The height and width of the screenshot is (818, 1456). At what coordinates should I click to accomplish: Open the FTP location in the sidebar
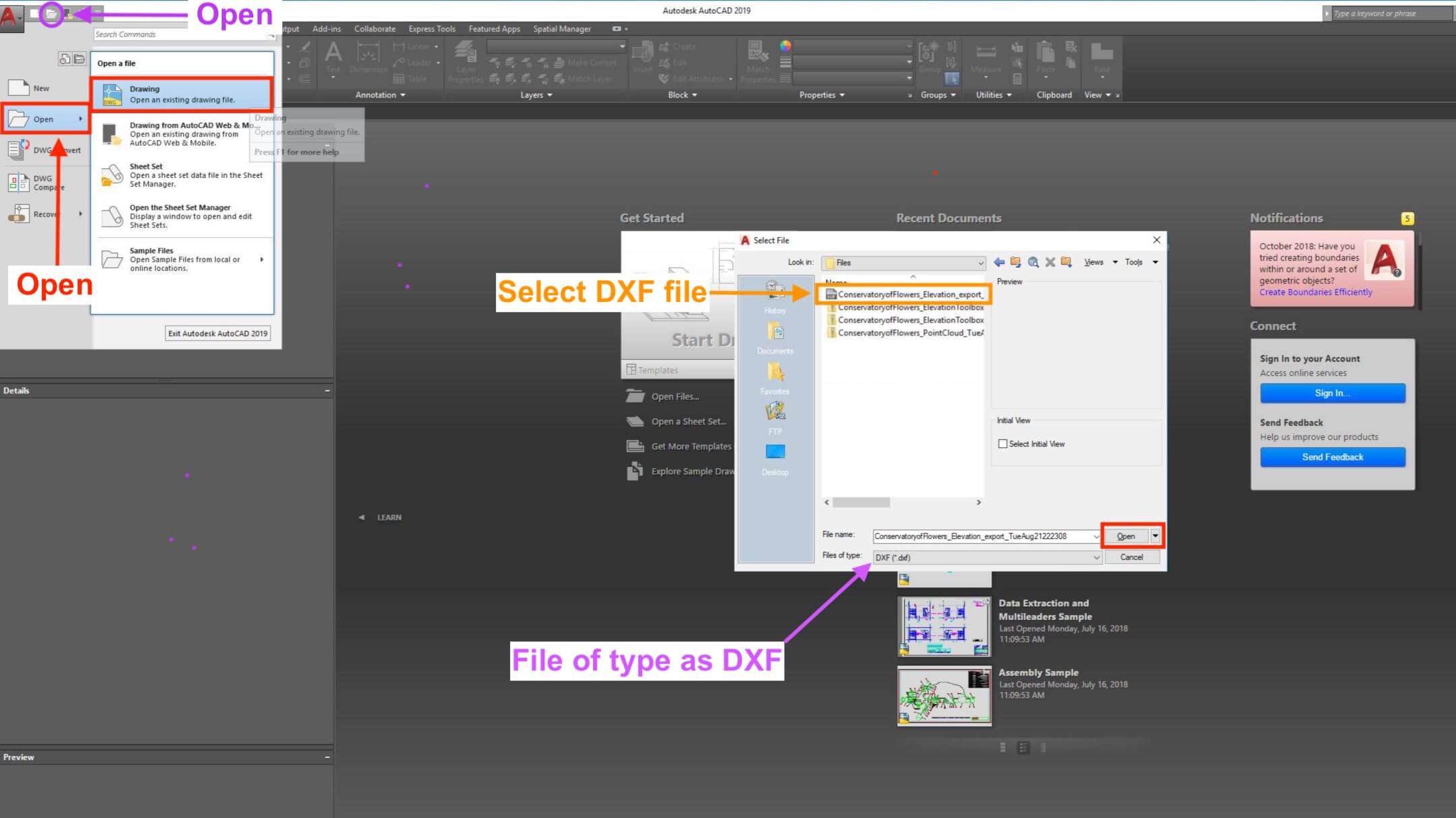point(774,412)
